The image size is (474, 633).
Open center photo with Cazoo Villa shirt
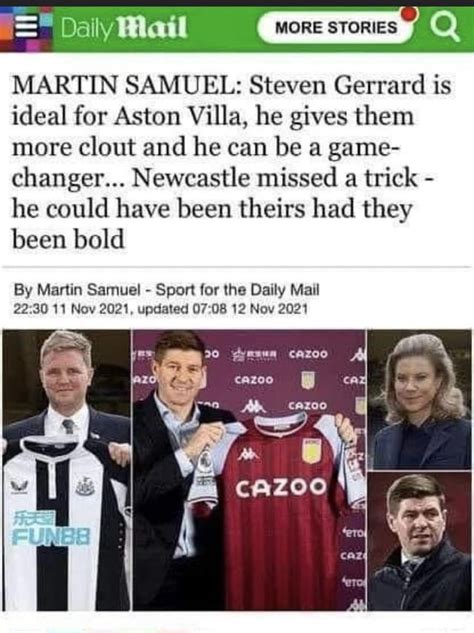click(x=249, y=470)
